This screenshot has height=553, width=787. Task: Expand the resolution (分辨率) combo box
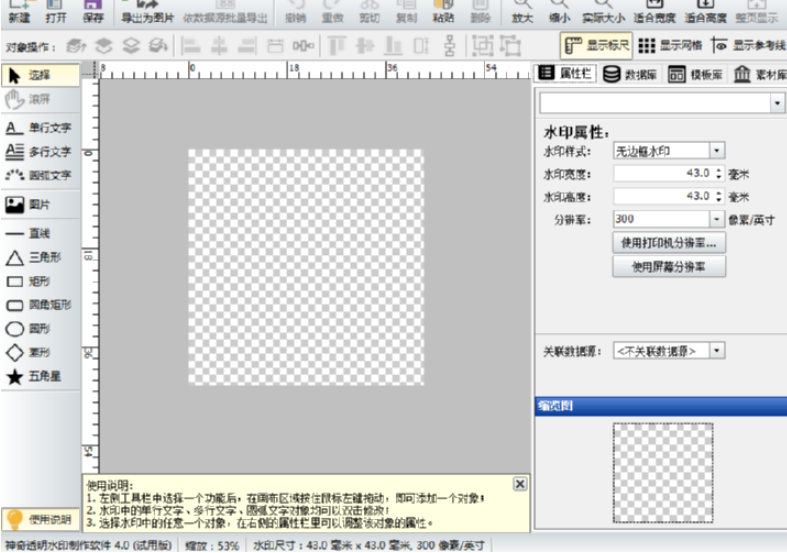point(716,219)
